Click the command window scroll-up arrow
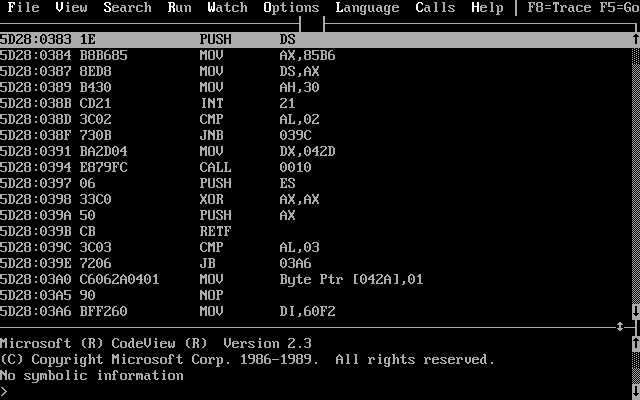 click(x=635, y=344)
